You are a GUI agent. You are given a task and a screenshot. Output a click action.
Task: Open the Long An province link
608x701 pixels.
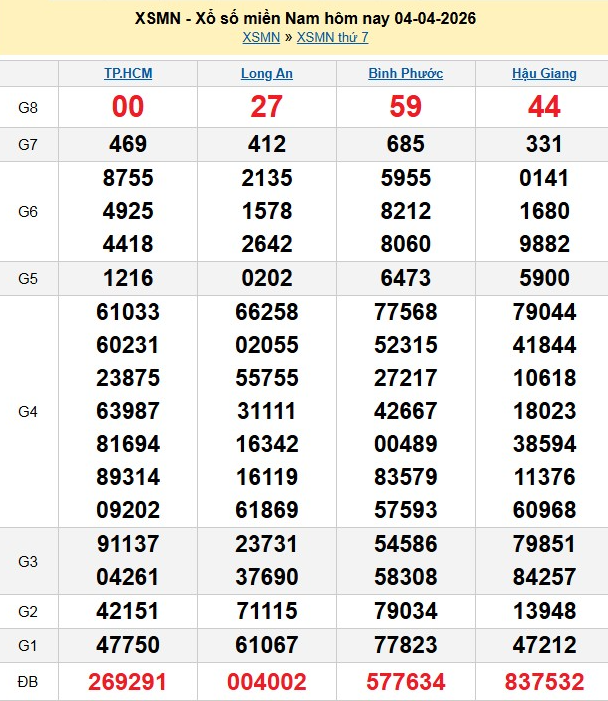pos(267,74)
